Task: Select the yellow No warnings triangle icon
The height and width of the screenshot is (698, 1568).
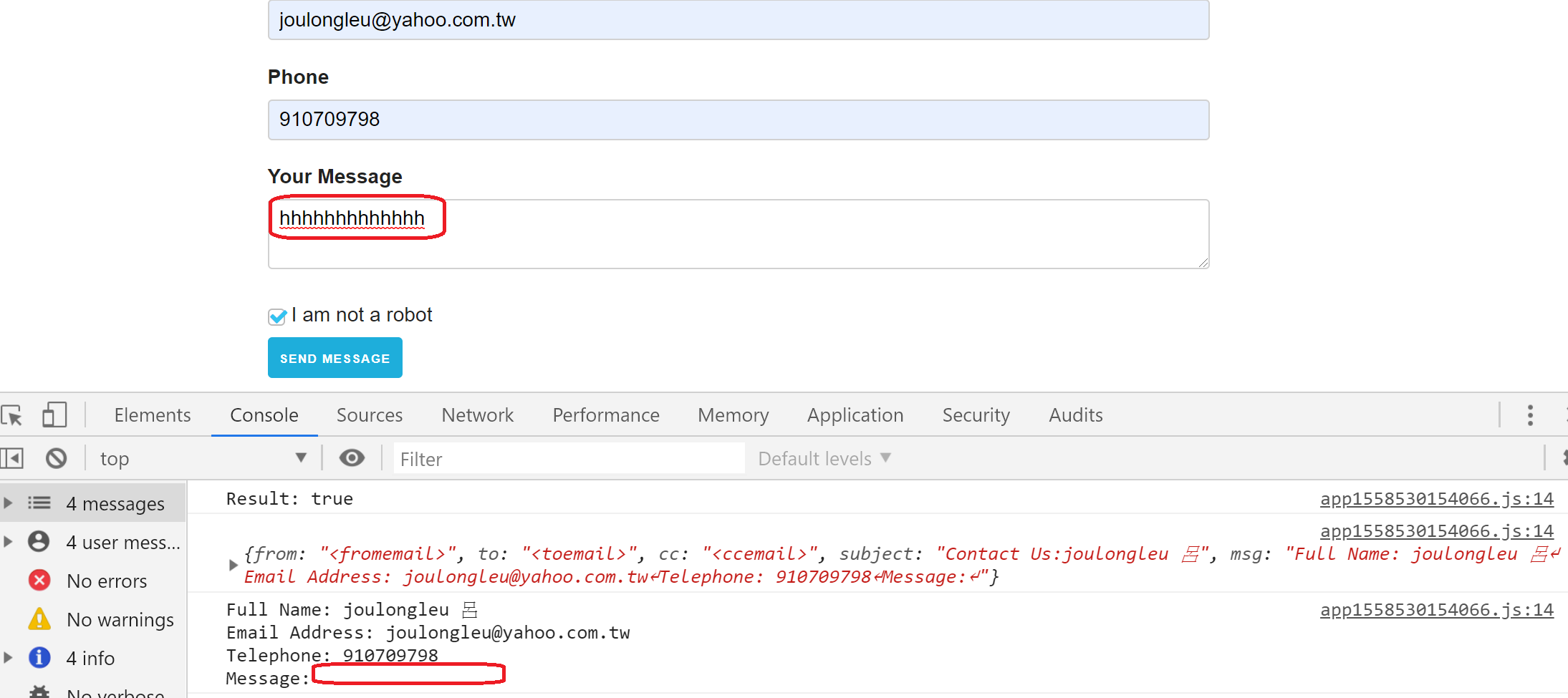Action: tap(39, 619)
